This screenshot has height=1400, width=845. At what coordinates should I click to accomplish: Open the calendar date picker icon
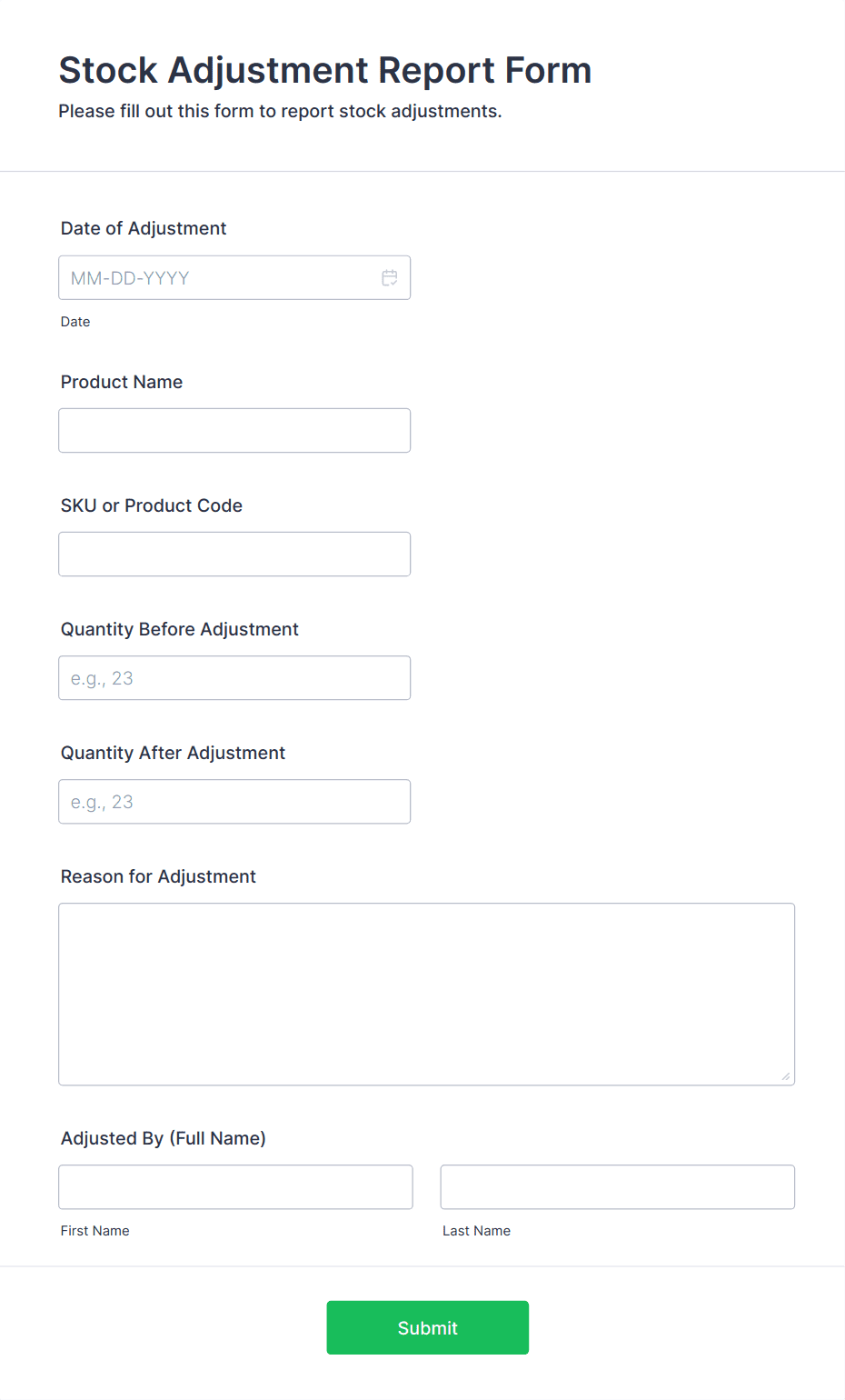(390, 278)
